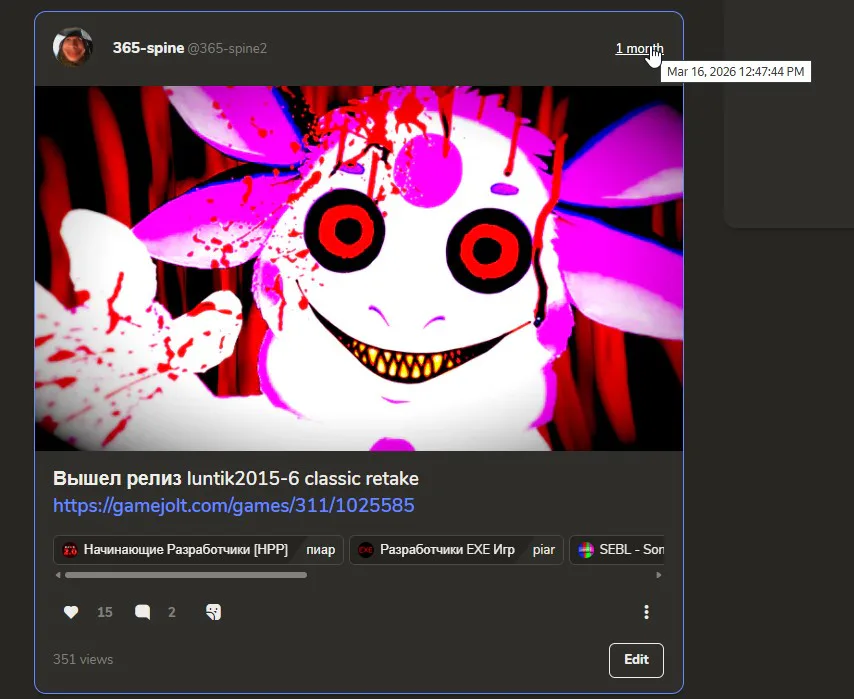Click the right arrow of communities scrollbar
This screenshot has height=699, width=854.
pos(659,575)
